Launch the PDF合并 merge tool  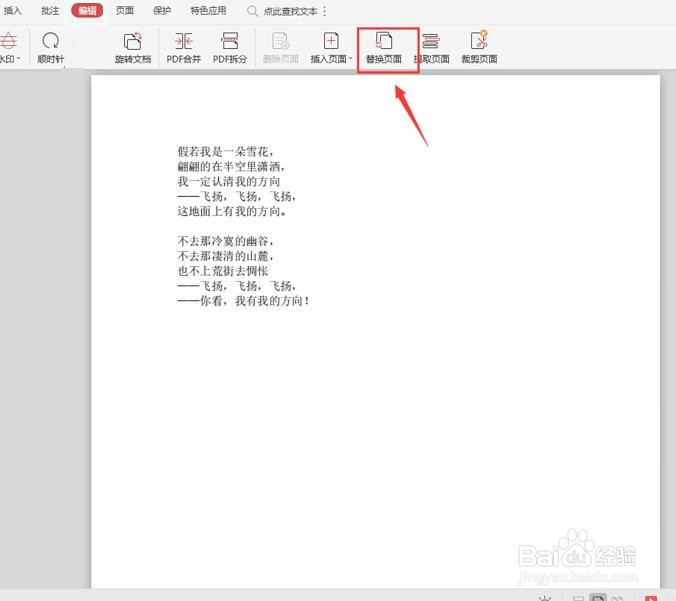(x=184, y=48)
